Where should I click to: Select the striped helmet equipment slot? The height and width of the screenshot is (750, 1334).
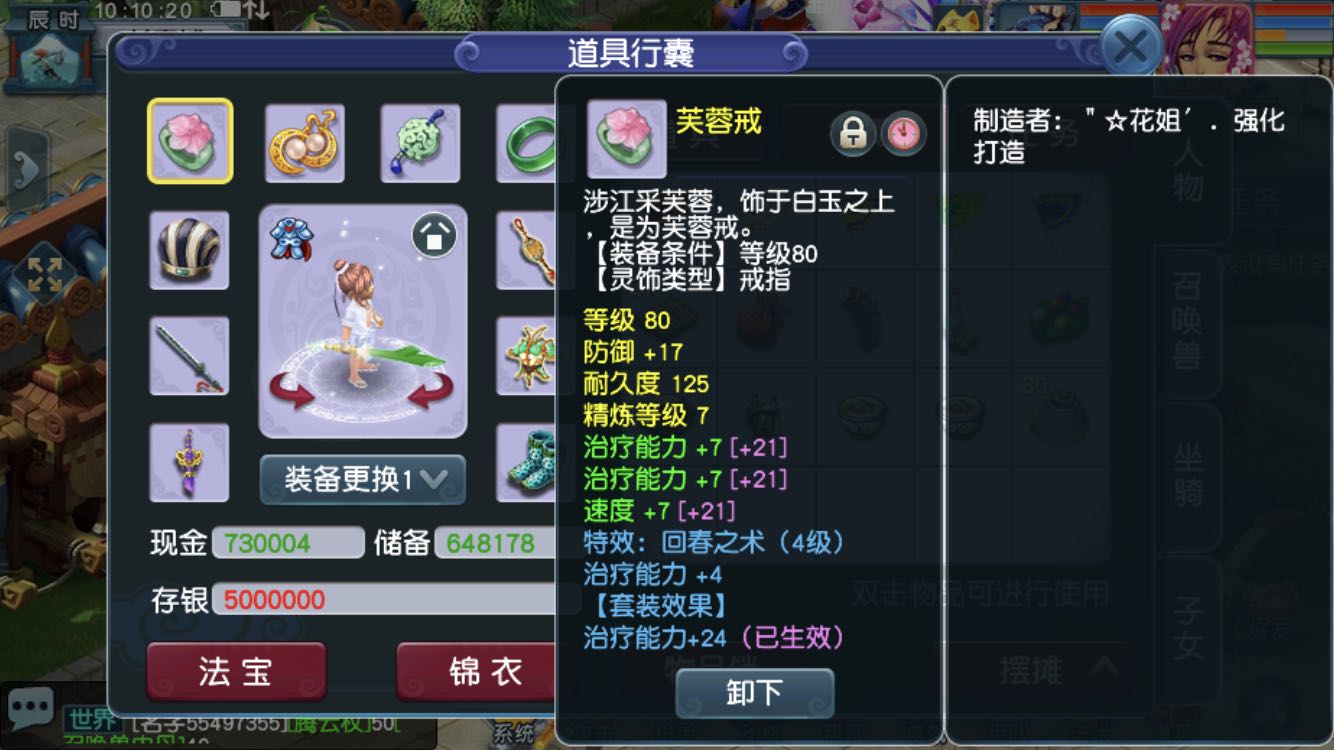click(189, 250)
